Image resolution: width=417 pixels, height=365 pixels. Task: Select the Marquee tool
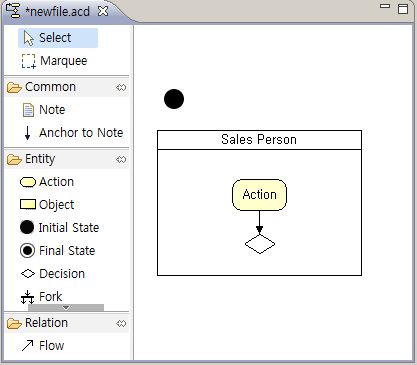55,61
